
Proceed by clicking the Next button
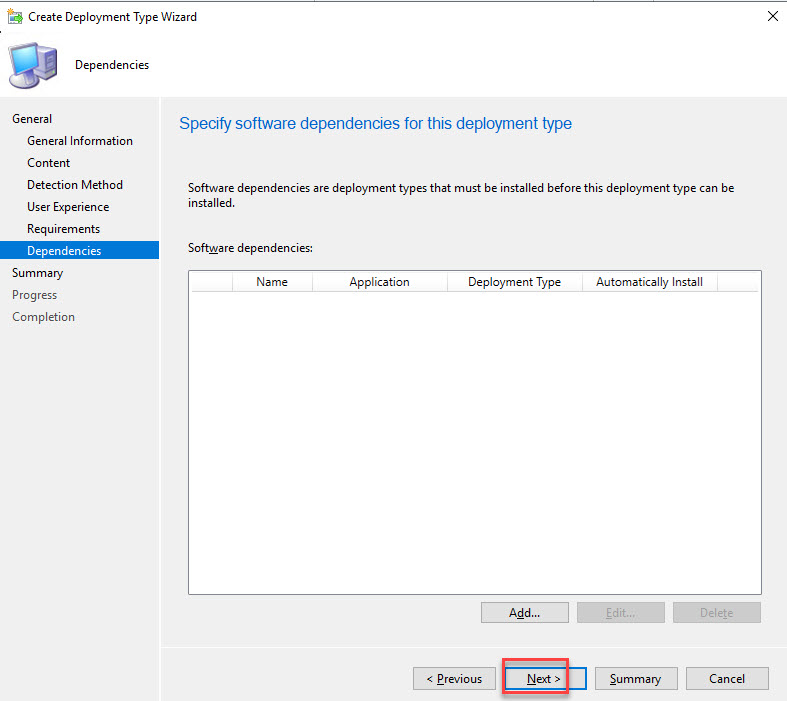coord(545,679)
